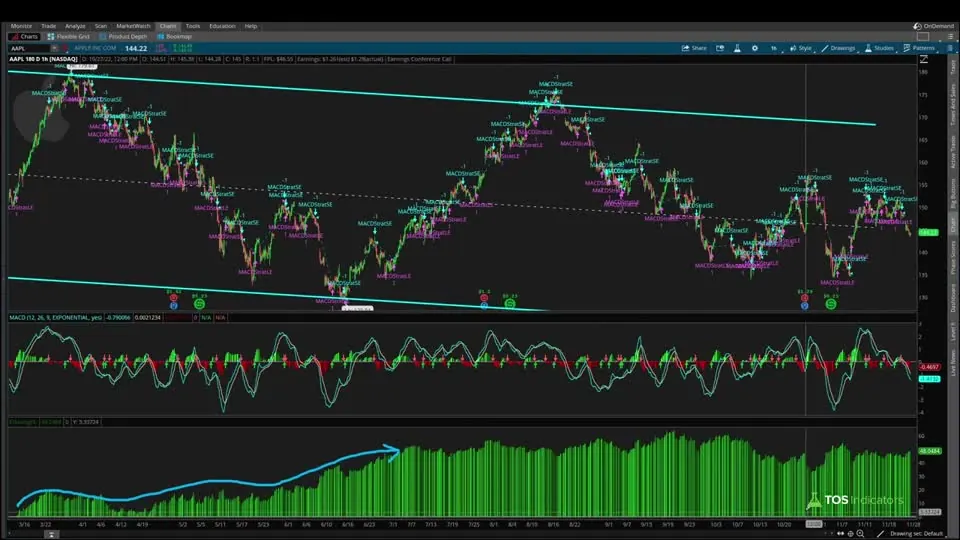
Task: Click the middle earnings phone icon
Action: (x=484, y=298)
